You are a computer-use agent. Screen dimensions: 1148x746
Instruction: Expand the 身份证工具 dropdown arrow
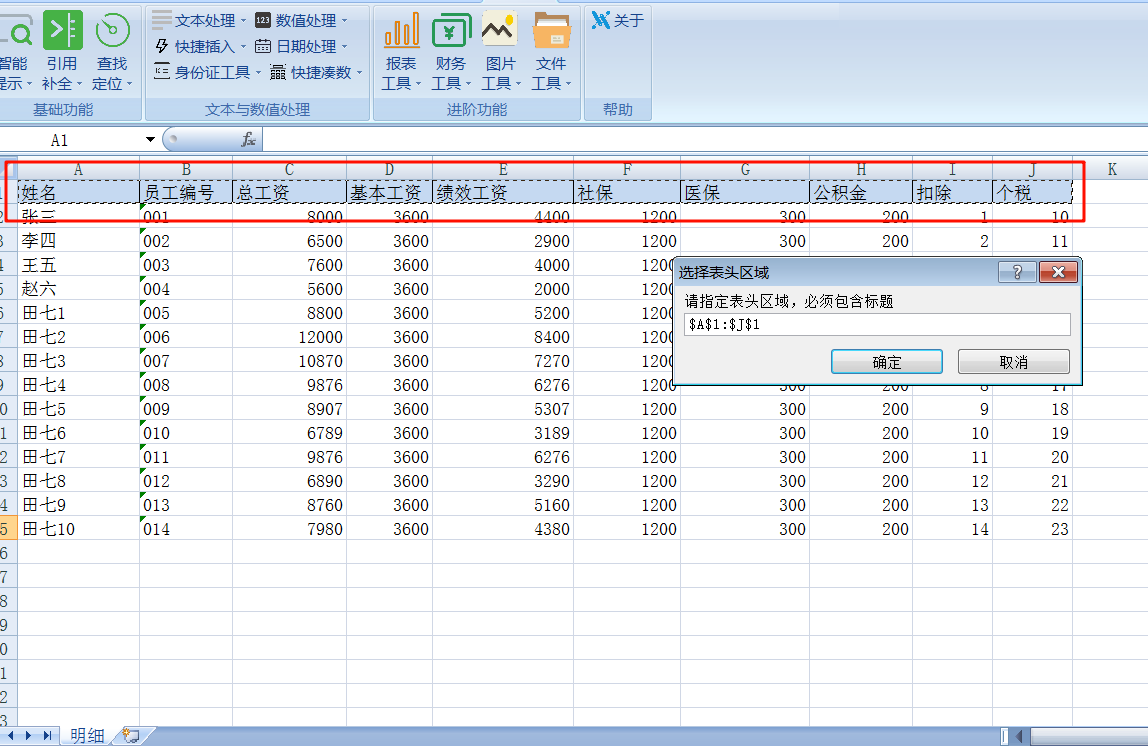258,72
